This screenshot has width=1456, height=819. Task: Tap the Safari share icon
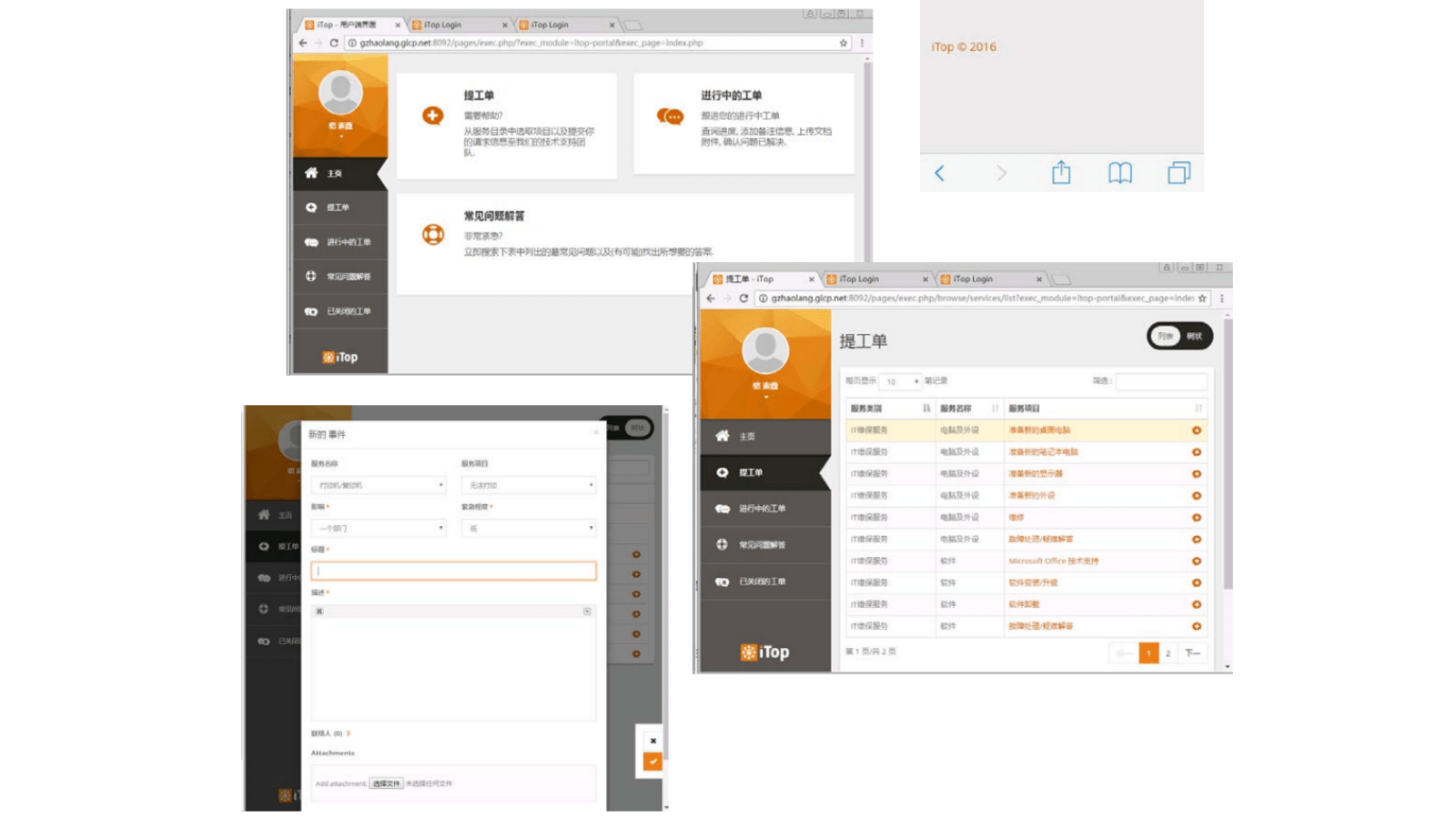[x=1061, y=173]
